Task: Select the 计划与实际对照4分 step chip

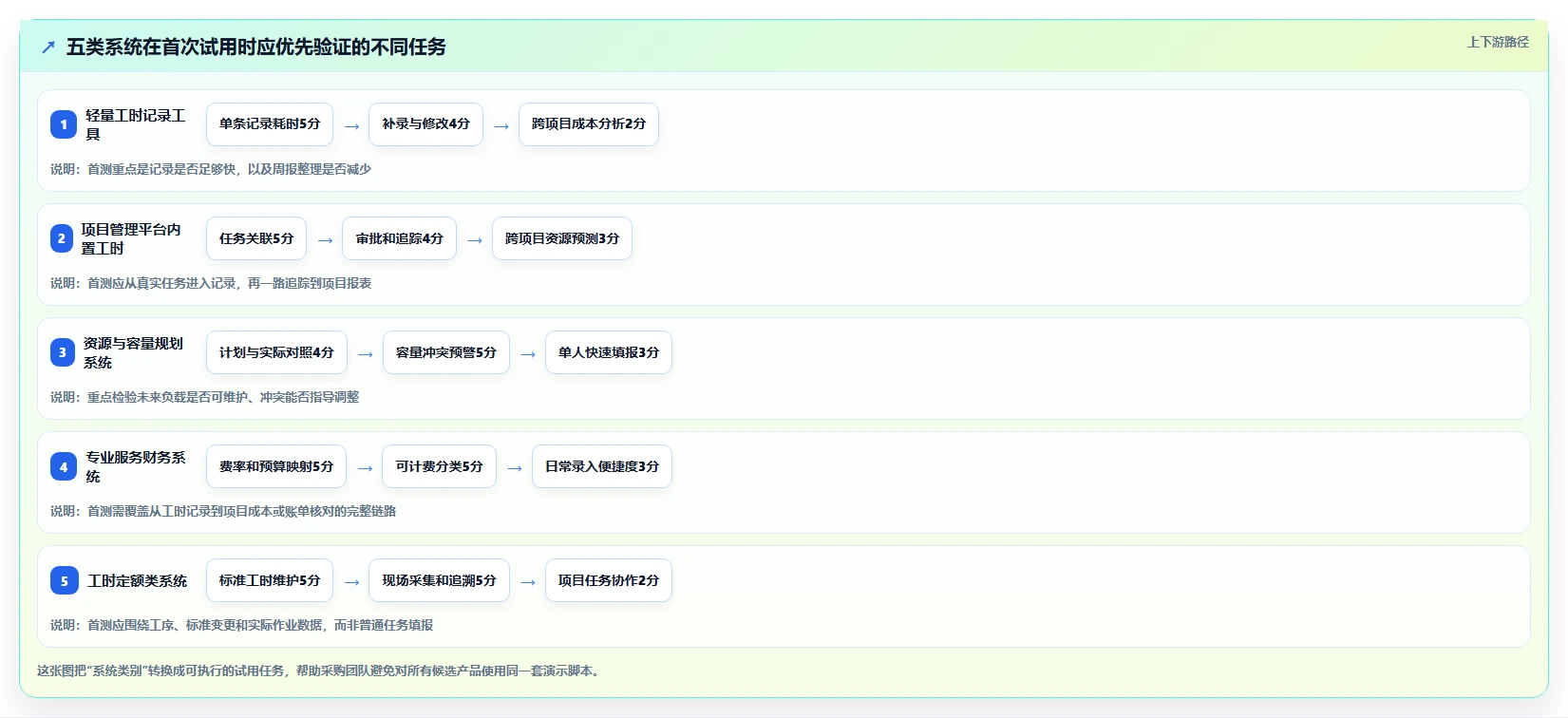Action: [x=276, y=352]
